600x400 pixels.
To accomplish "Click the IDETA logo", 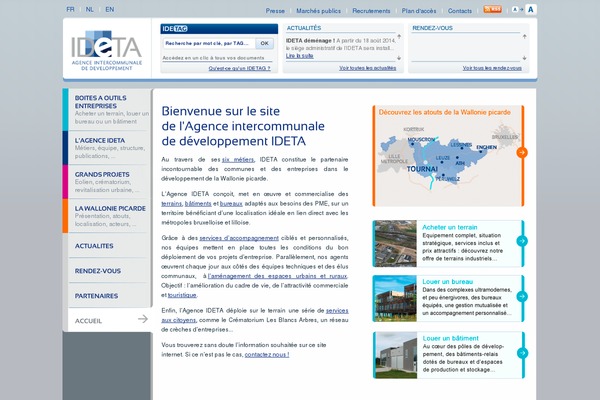I will (107, 50).
